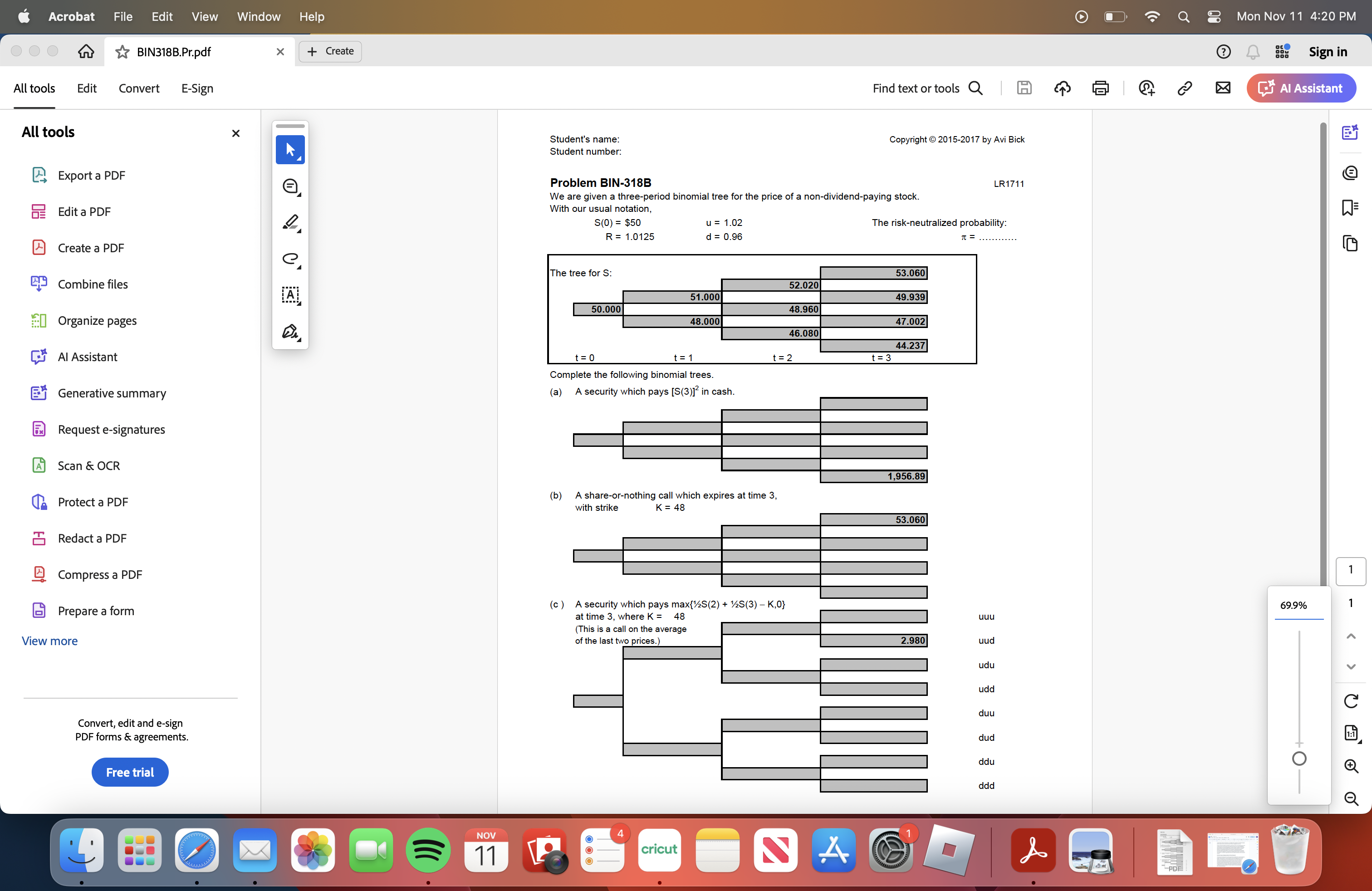This screenshot has width=1372, height=891.
Task: Open the Window menu
Action: point(258,17)
